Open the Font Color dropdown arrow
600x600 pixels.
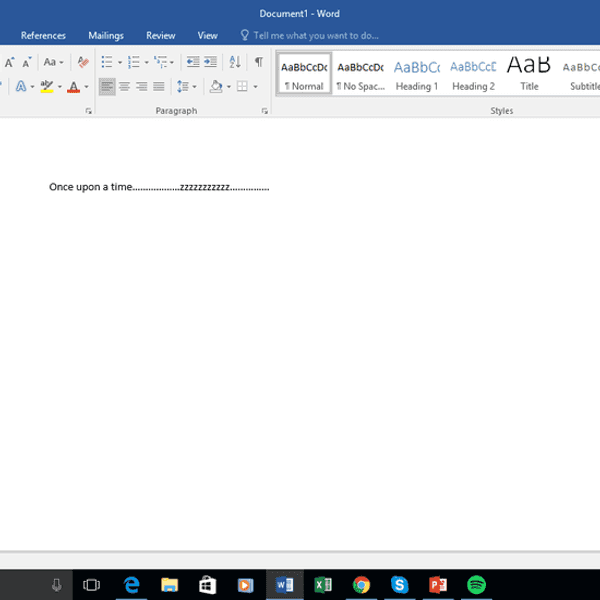pyautogui.click(x=86, y=87)
